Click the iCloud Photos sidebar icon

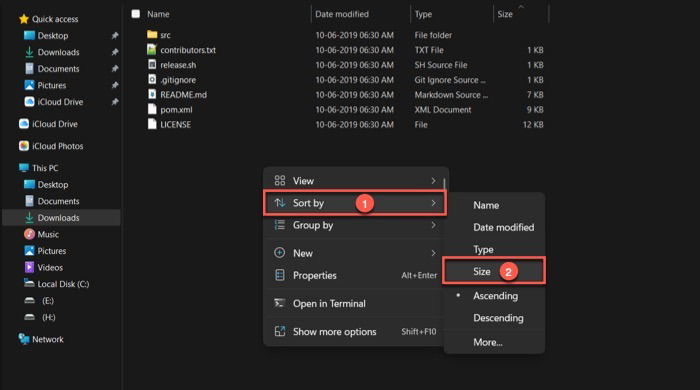[x=24, y=146]
